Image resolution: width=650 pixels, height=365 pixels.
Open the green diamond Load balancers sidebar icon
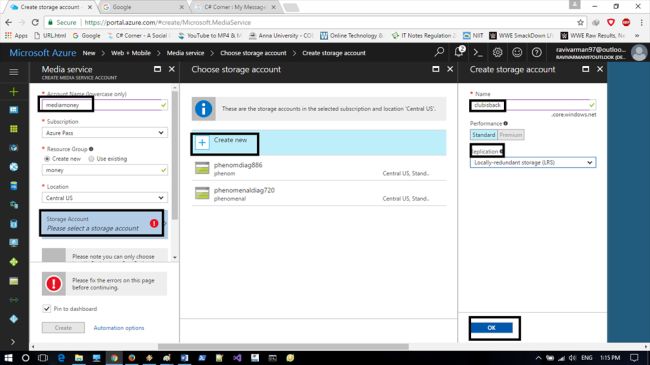[14, 262]
